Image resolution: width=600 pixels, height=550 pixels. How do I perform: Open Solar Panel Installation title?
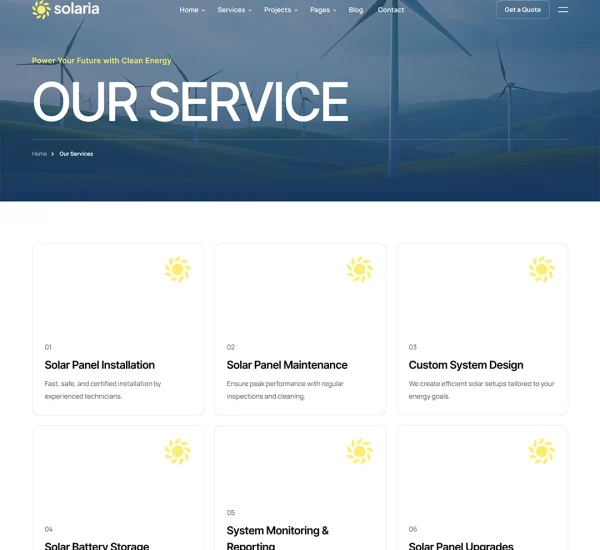pyautogui.click(x=99, y=365)
